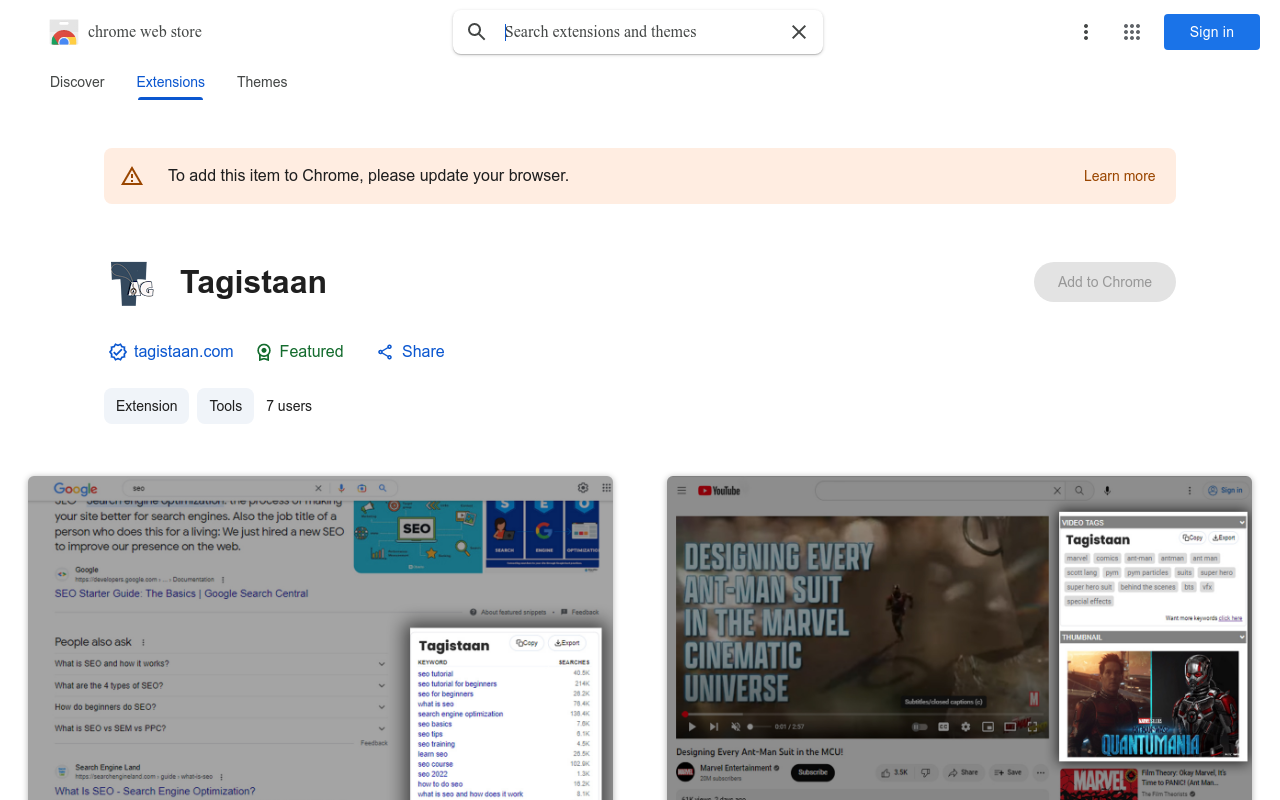1280x800 pixels.
Task: Click the Share icon
Action: click(385, 352)
